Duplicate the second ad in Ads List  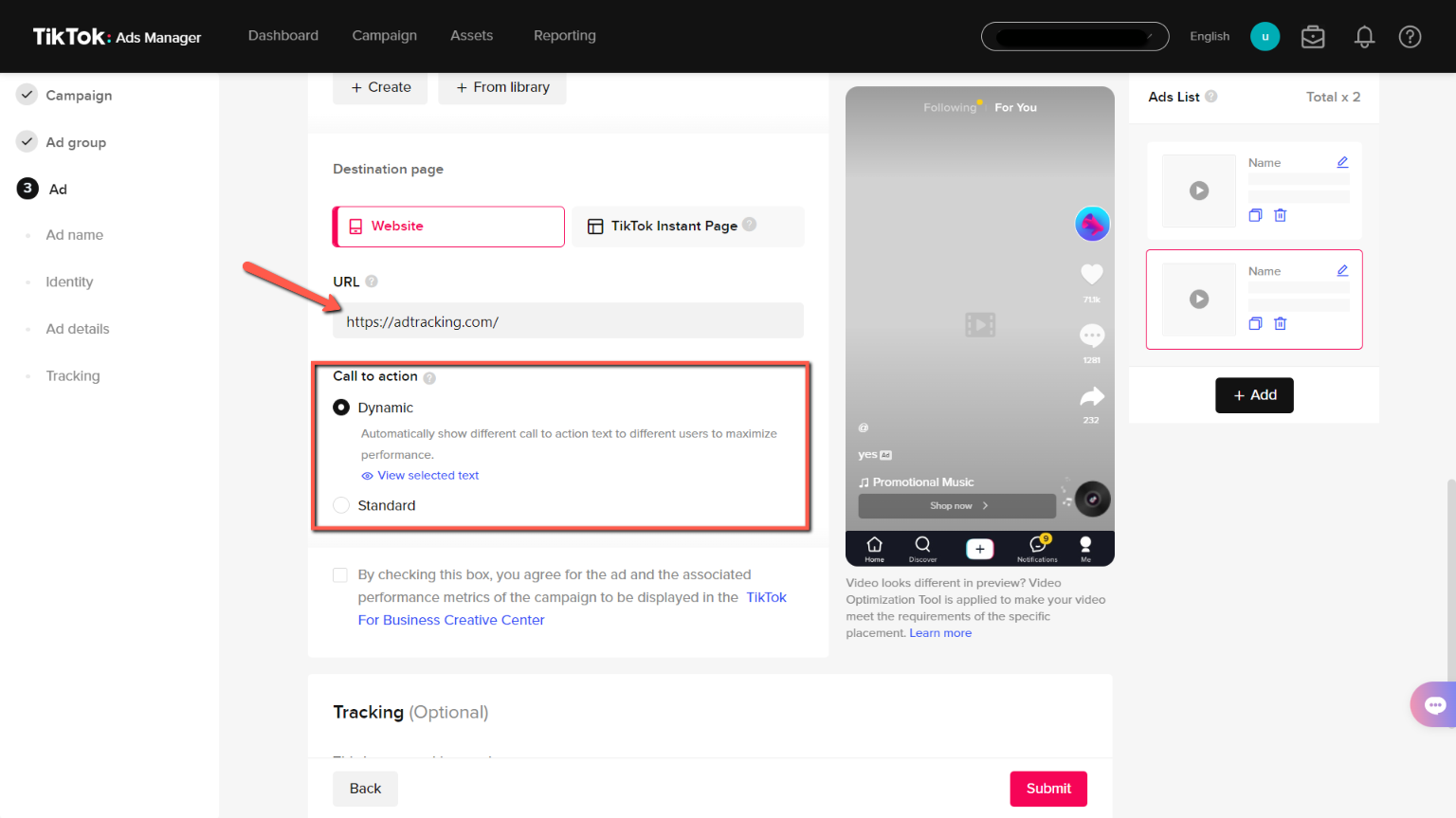1255,323
